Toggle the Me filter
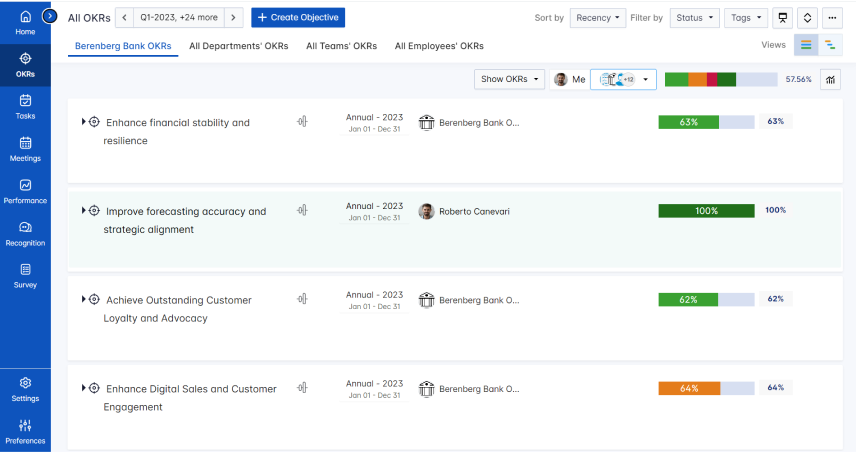 [570, 80]
